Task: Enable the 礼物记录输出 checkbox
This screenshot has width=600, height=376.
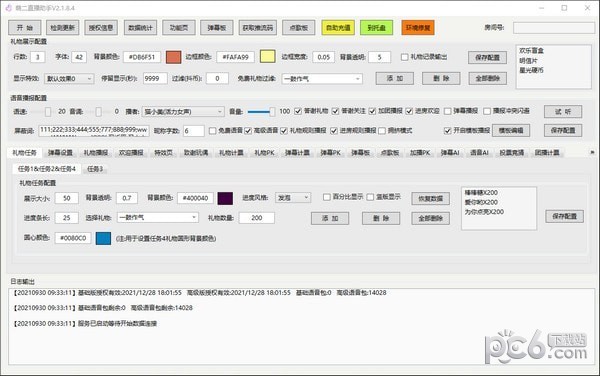Action: point(404,57)
